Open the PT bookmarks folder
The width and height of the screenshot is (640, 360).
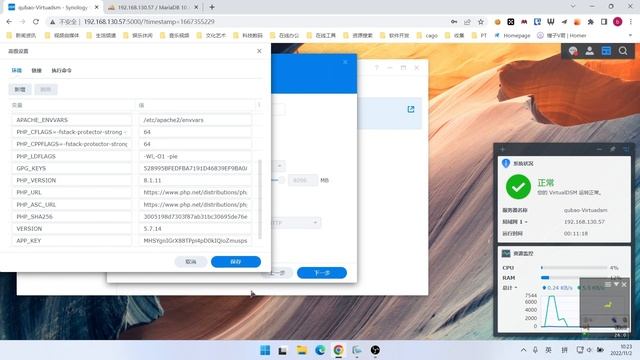coord(480,36)
